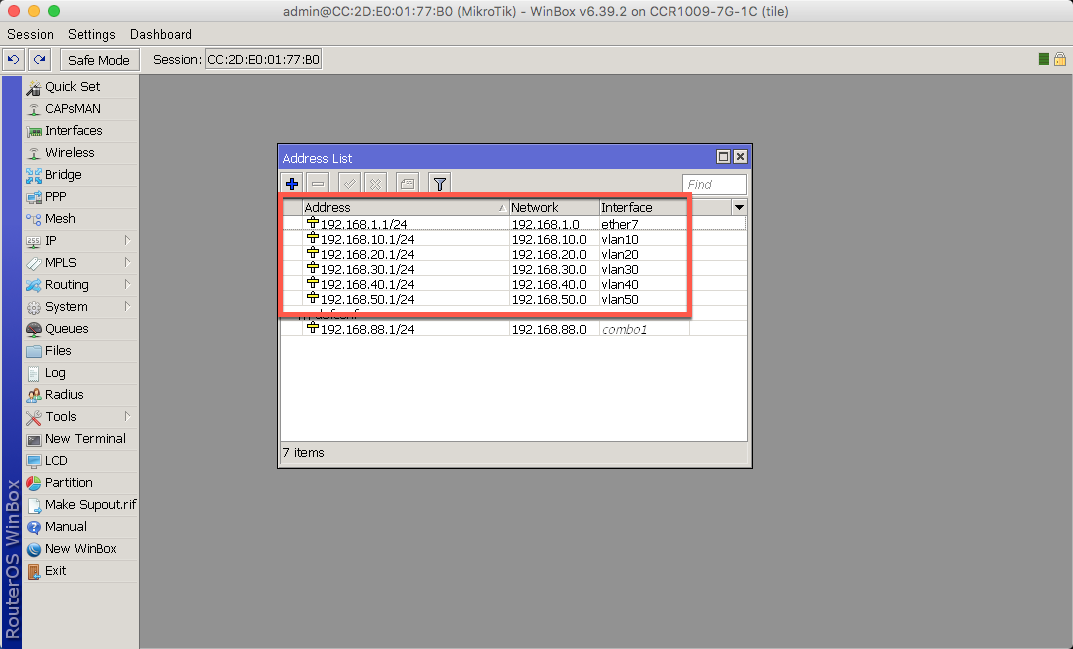Open the Manual from the sidebar

point(81,527)
